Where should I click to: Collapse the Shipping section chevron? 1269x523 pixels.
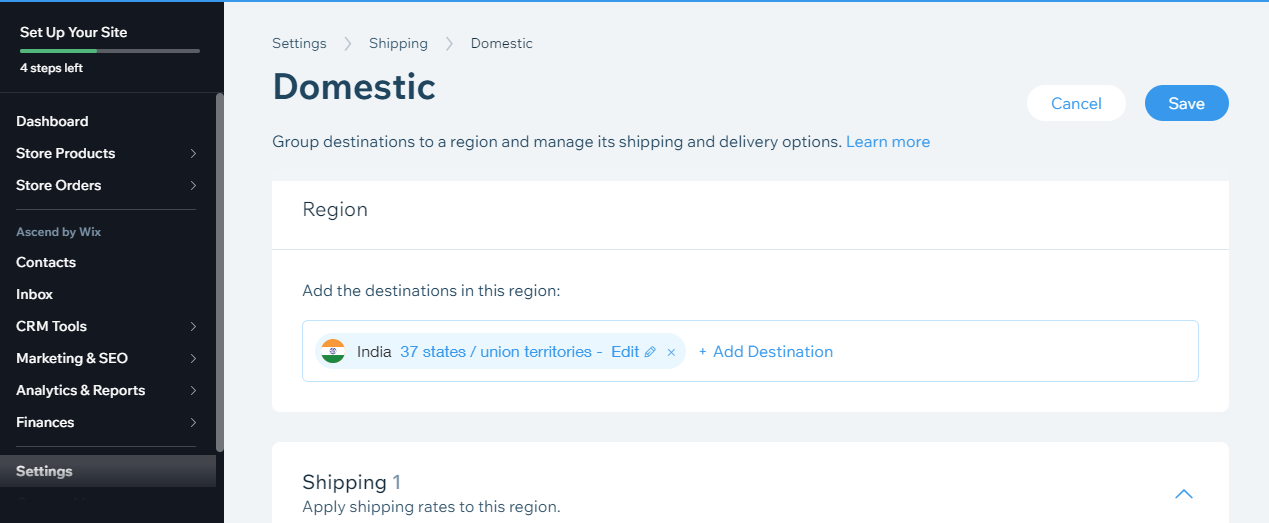pos(1184,493)
